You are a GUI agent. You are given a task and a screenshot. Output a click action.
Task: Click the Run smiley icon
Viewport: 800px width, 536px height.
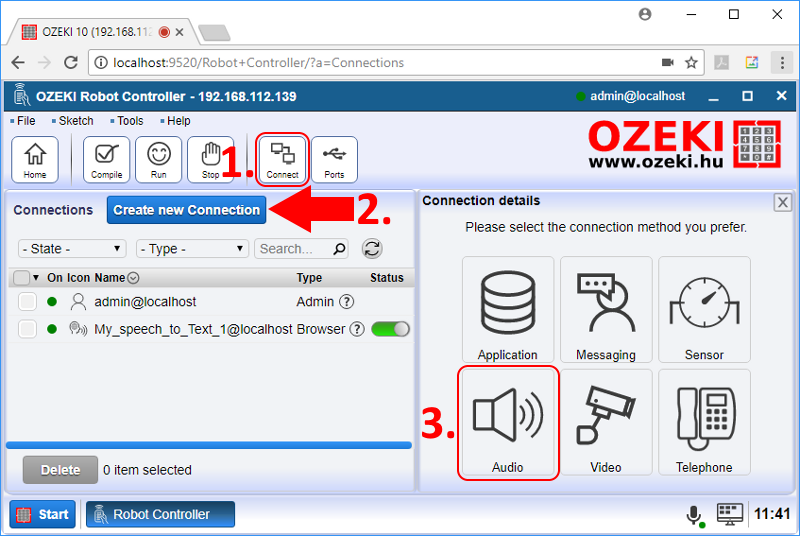[159, 159]
